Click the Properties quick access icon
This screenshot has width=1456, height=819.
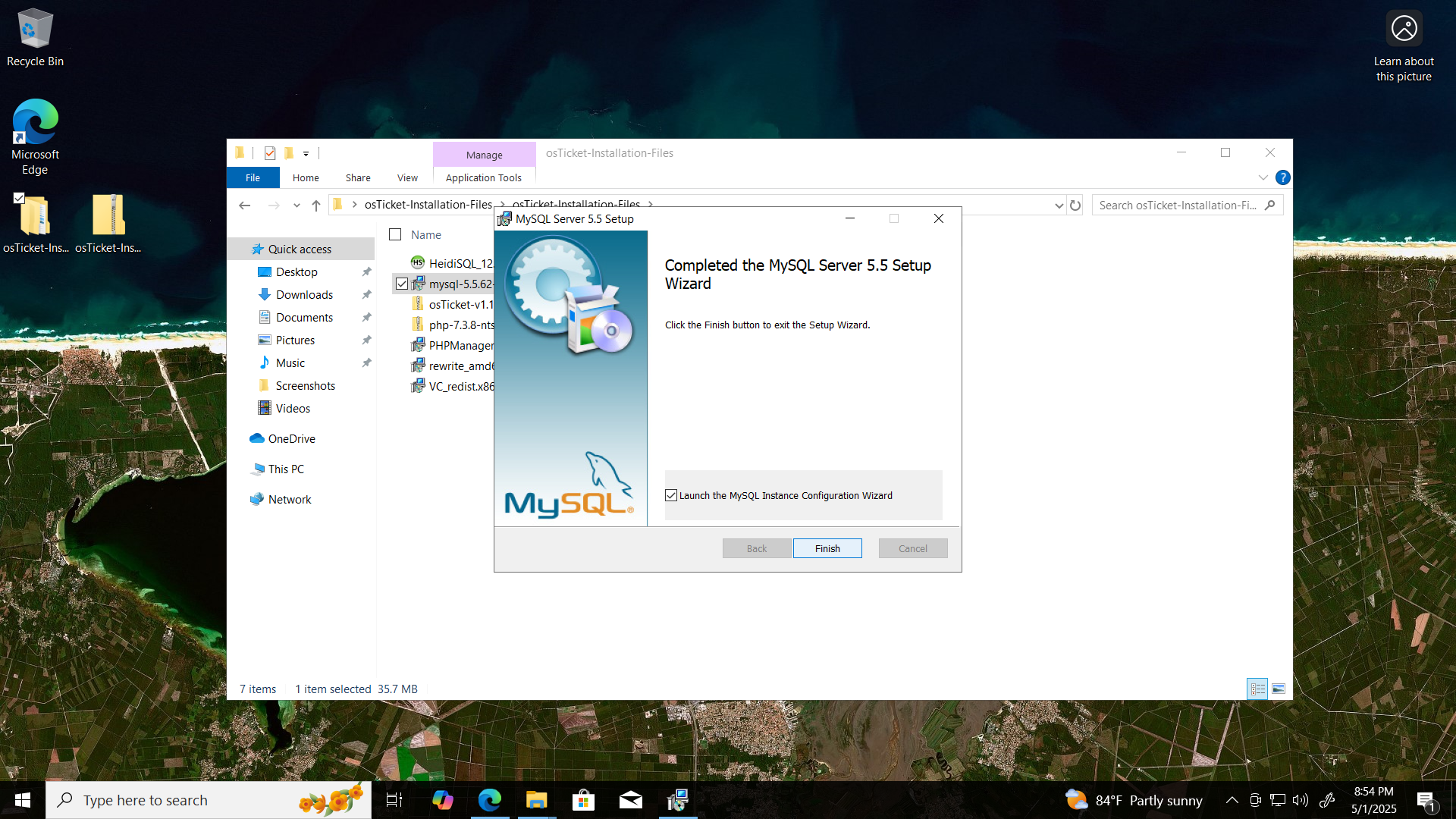(x=270, y=153)
